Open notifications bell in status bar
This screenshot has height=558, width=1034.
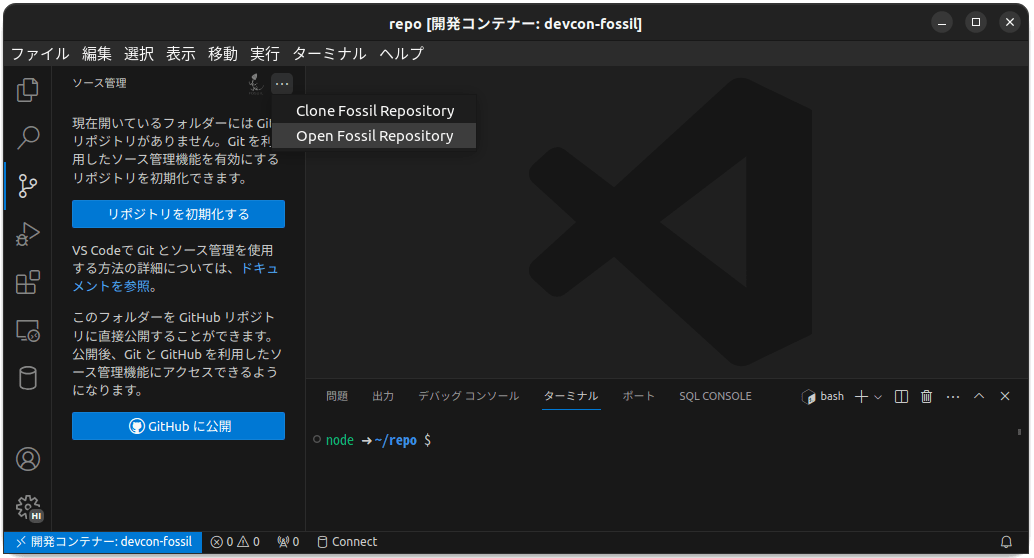pos(1006,542)
